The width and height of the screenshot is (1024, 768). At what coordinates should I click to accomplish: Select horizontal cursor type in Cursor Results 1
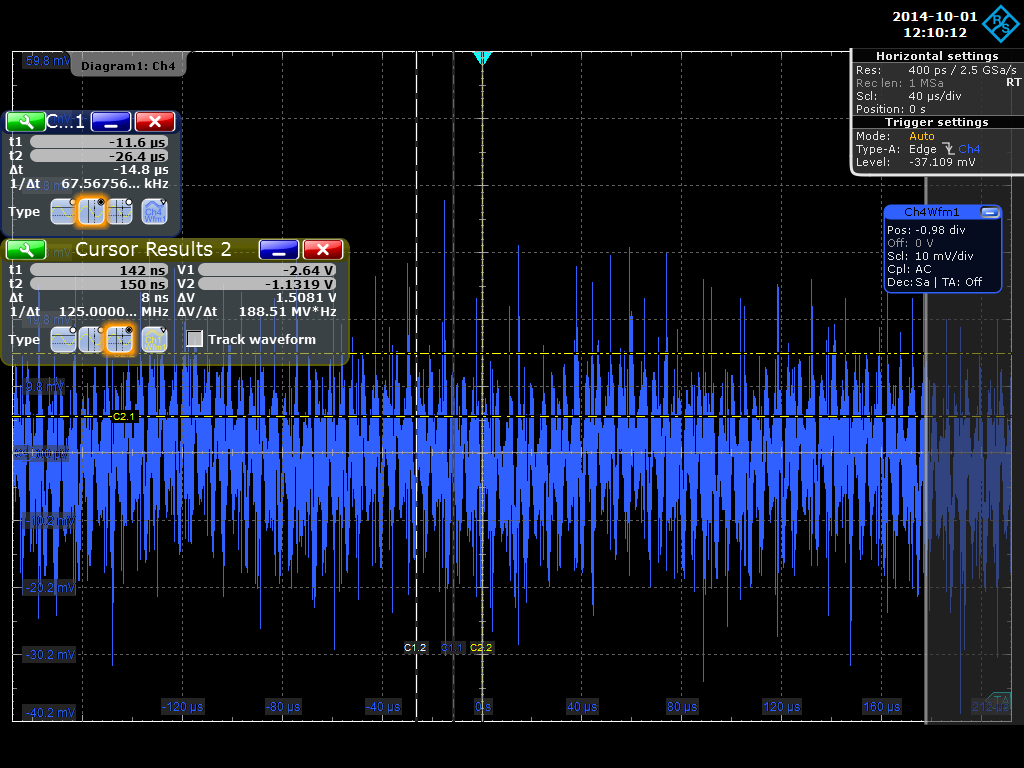click(x=63, y=211)
